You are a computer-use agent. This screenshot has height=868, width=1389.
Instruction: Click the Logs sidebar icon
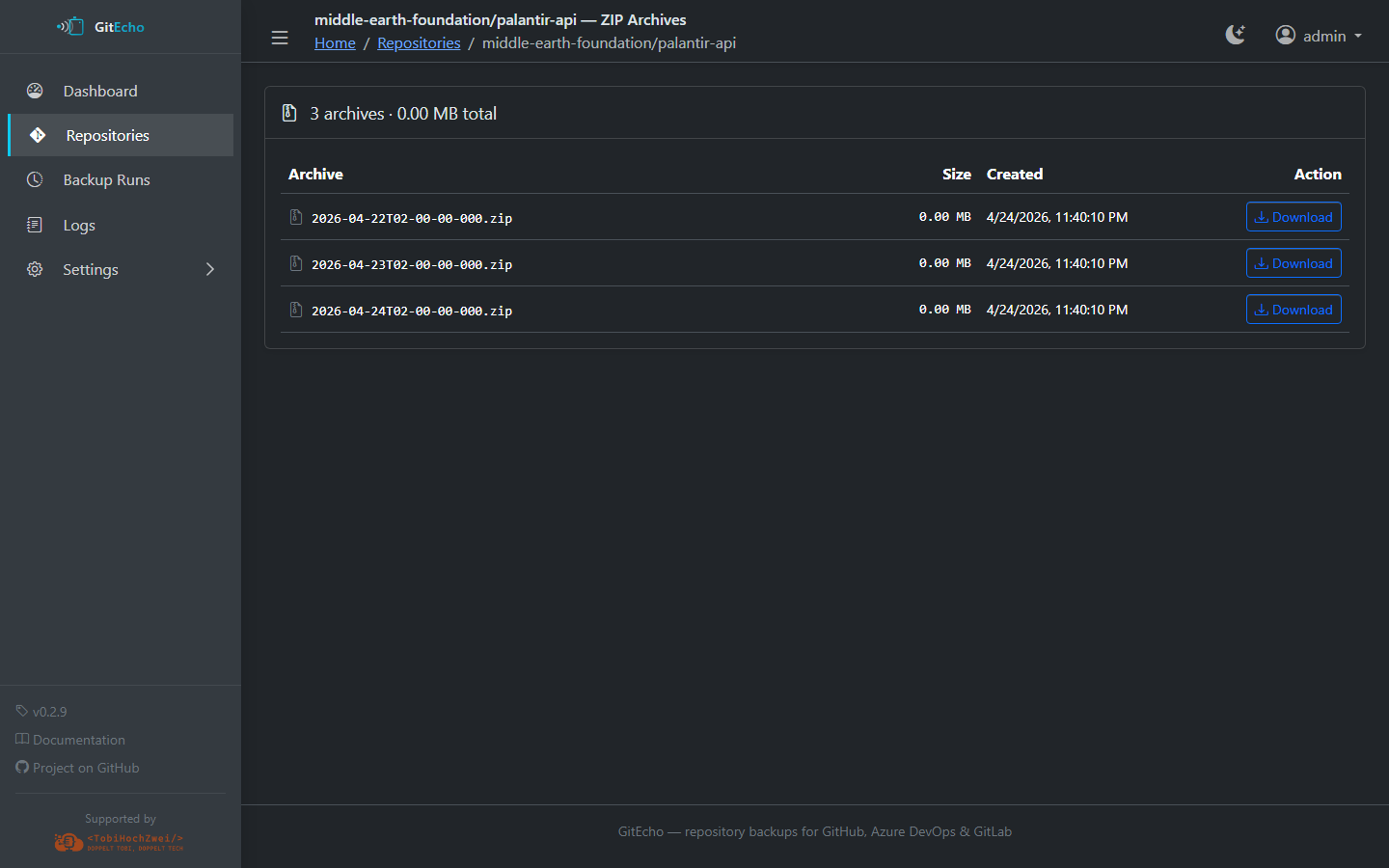(x=35, y=225)
